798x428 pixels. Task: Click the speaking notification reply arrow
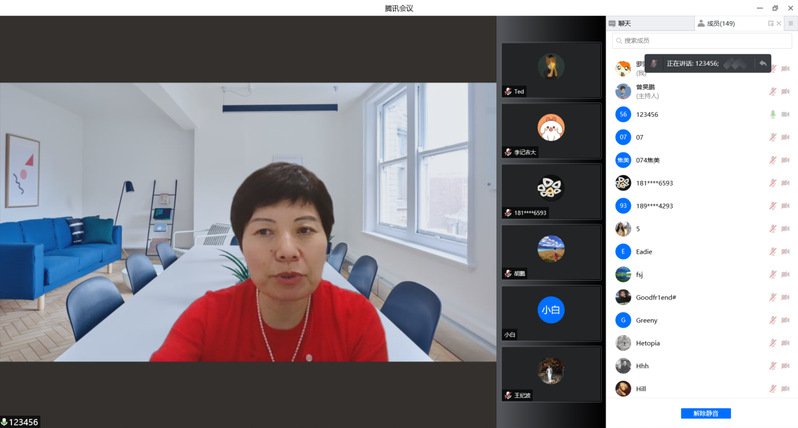coord(762,63)
